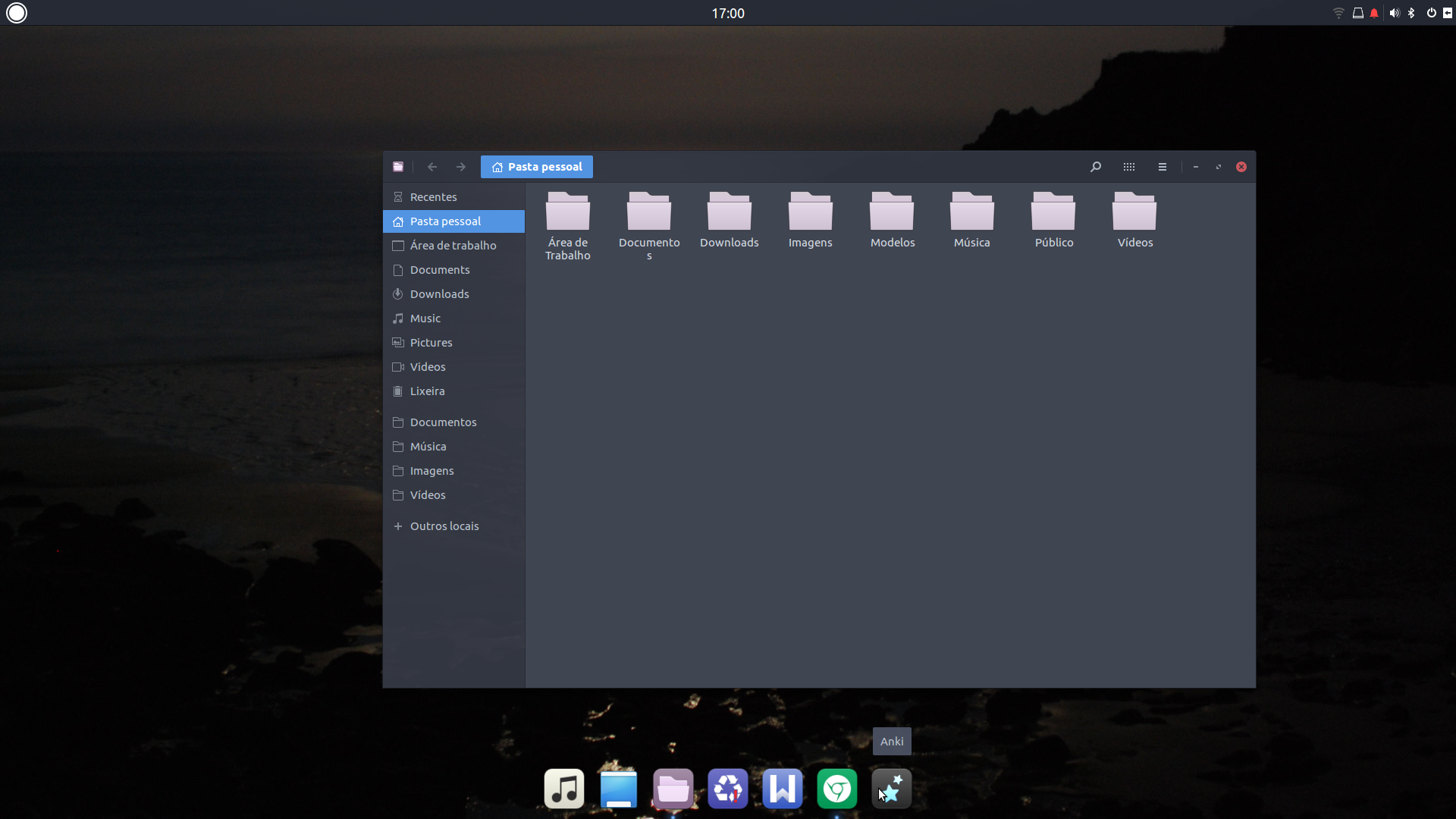1456x819 pixels.
Task: Select Documentos bookmark in the sidebar
Action: (x=453, y=422)
